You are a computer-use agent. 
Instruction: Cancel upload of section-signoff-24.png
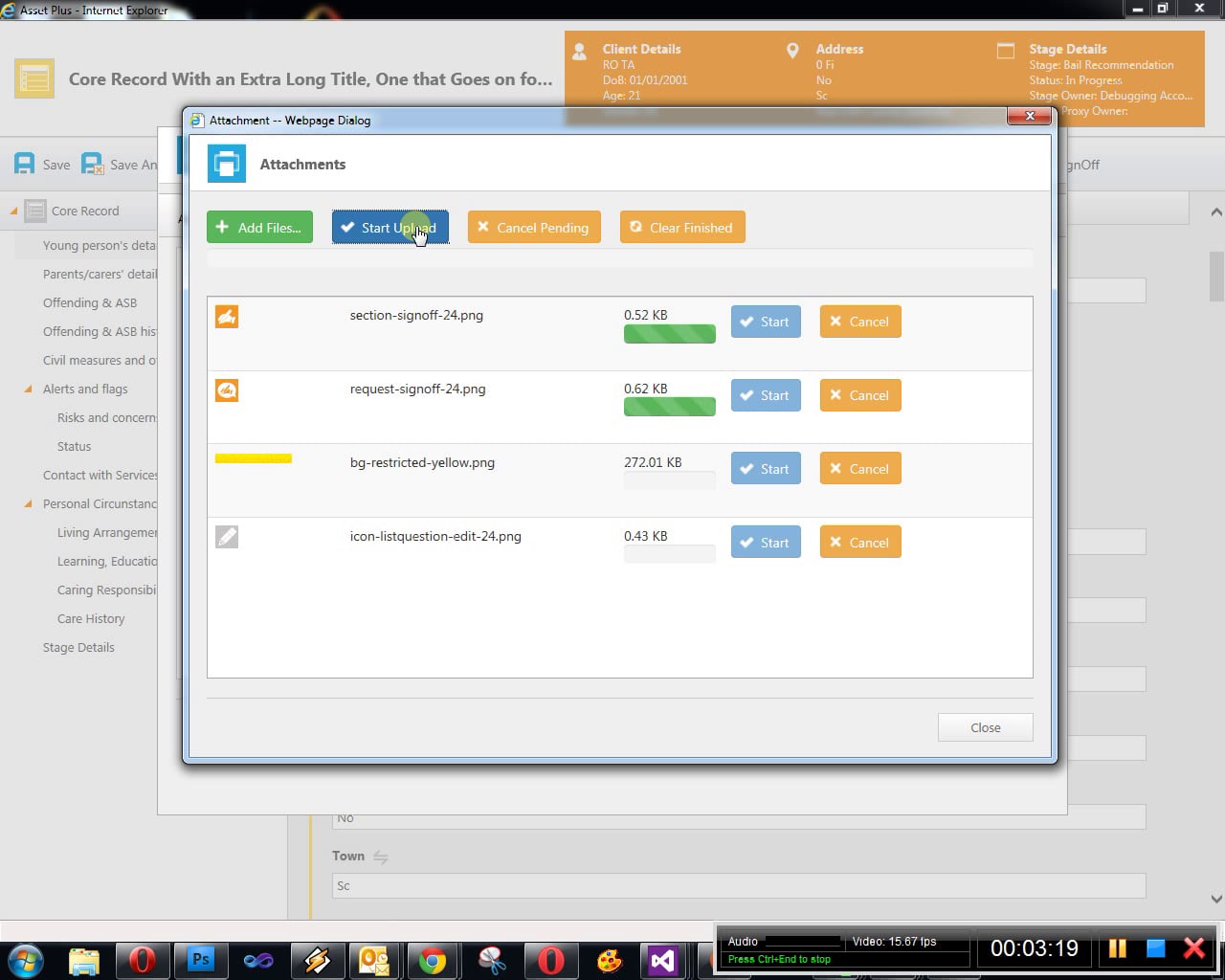point(860,322)
